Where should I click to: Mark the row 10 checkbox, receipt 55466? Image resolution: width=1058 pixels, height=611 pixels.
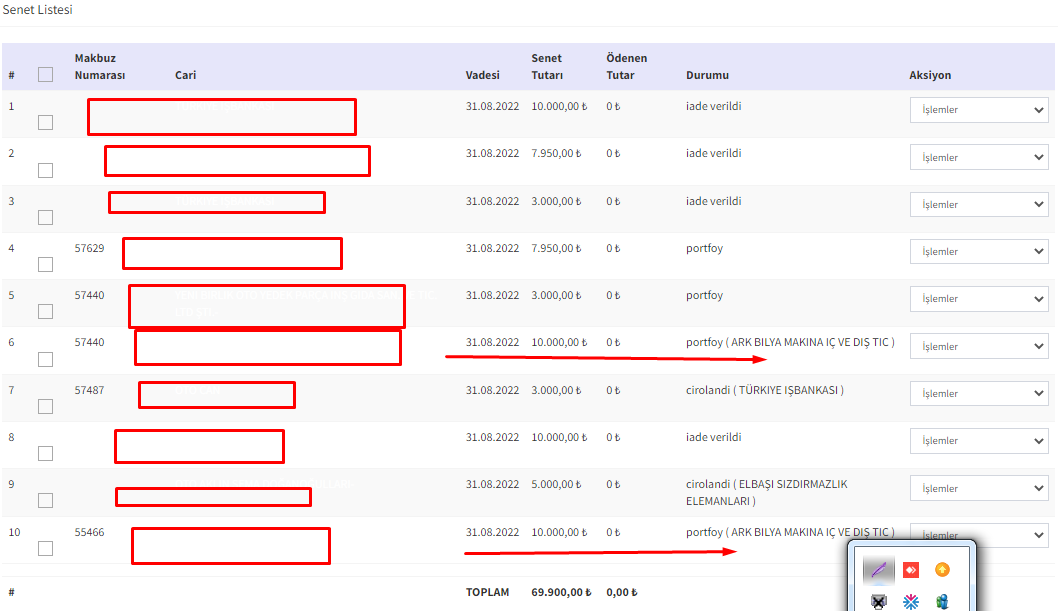click(x=45, y=548)
